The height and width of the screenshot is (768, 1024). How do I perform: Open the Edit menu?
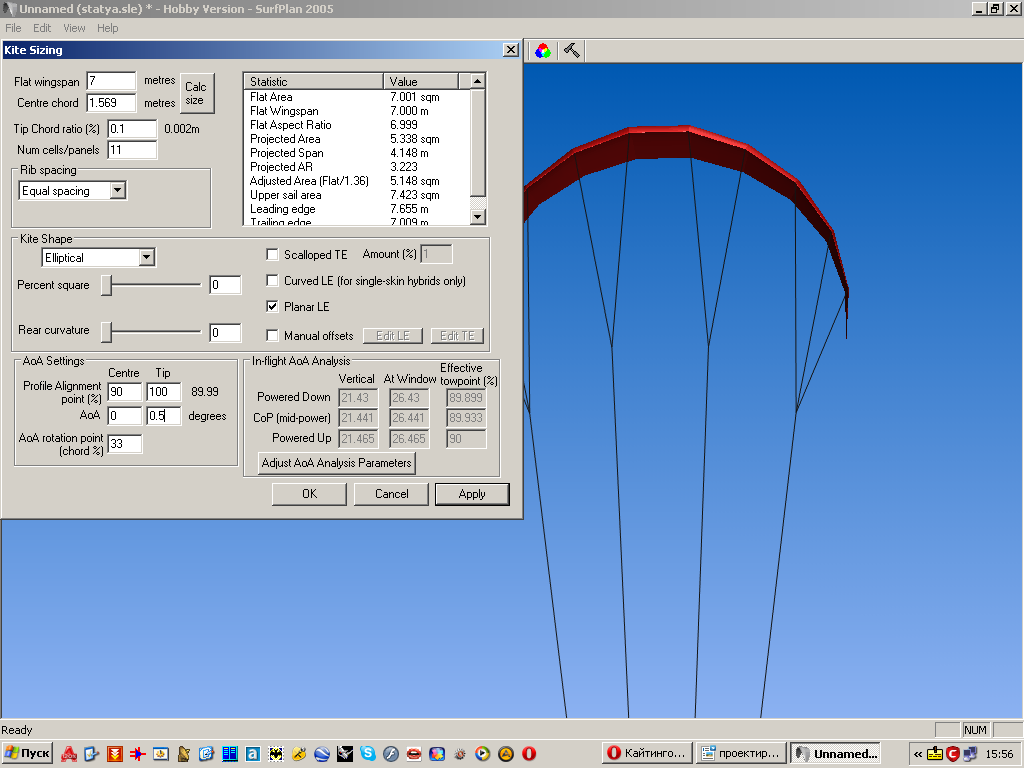click(42, 28)
